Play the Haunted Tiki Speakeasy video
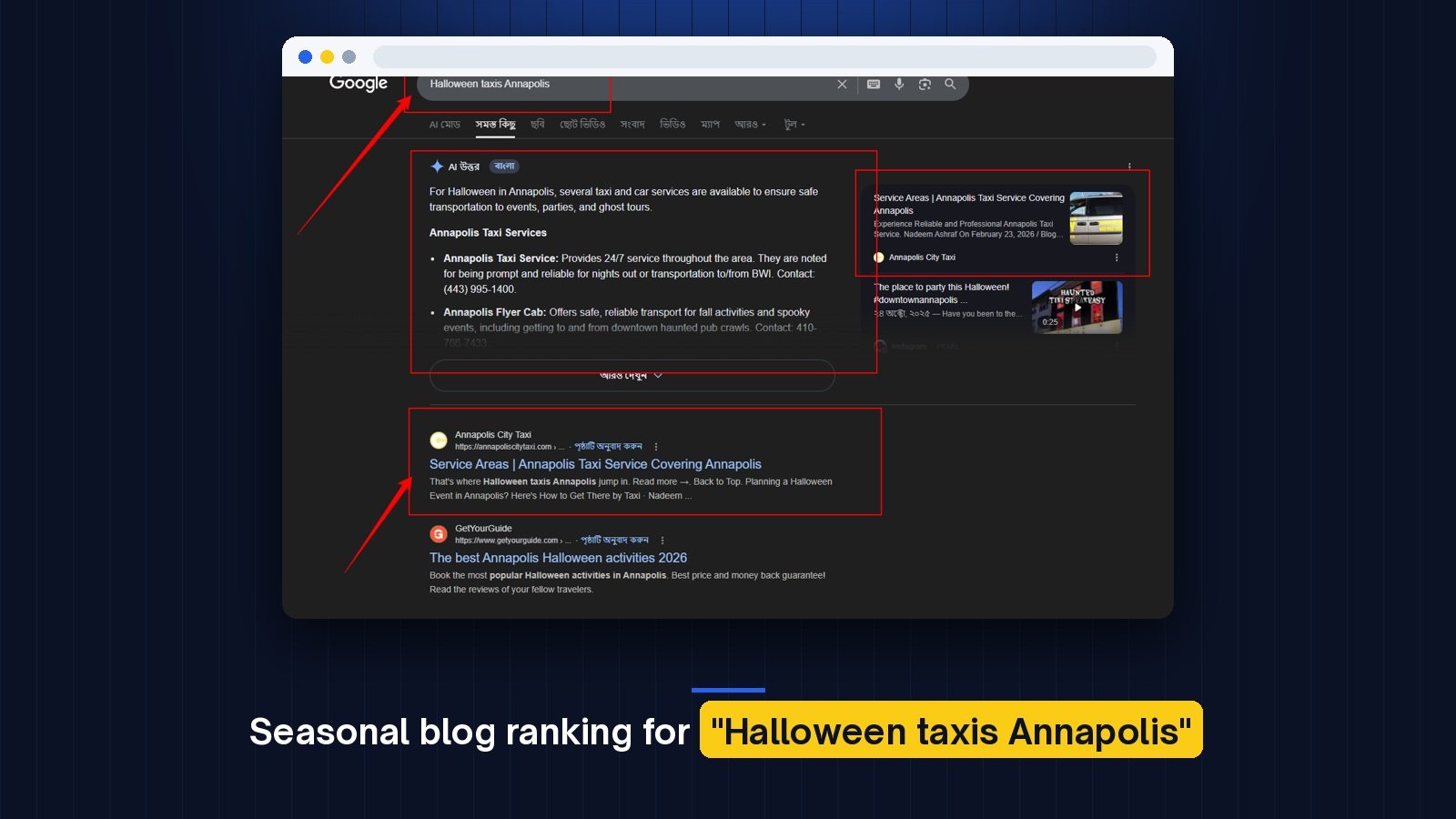1456x819 pixels. click(1077, 308)
